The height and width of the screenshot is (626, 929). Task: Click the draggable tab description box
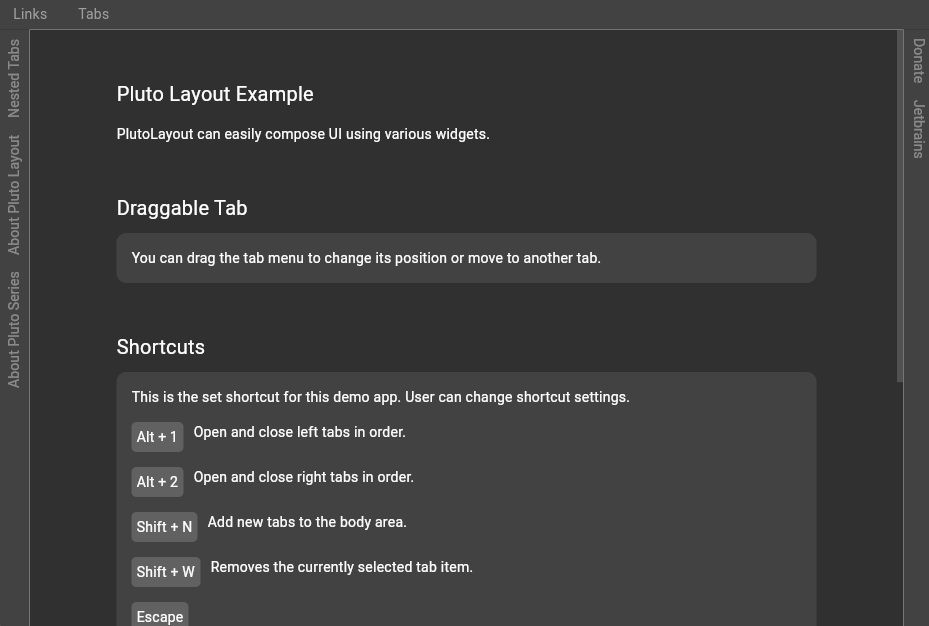coord(466,258)
